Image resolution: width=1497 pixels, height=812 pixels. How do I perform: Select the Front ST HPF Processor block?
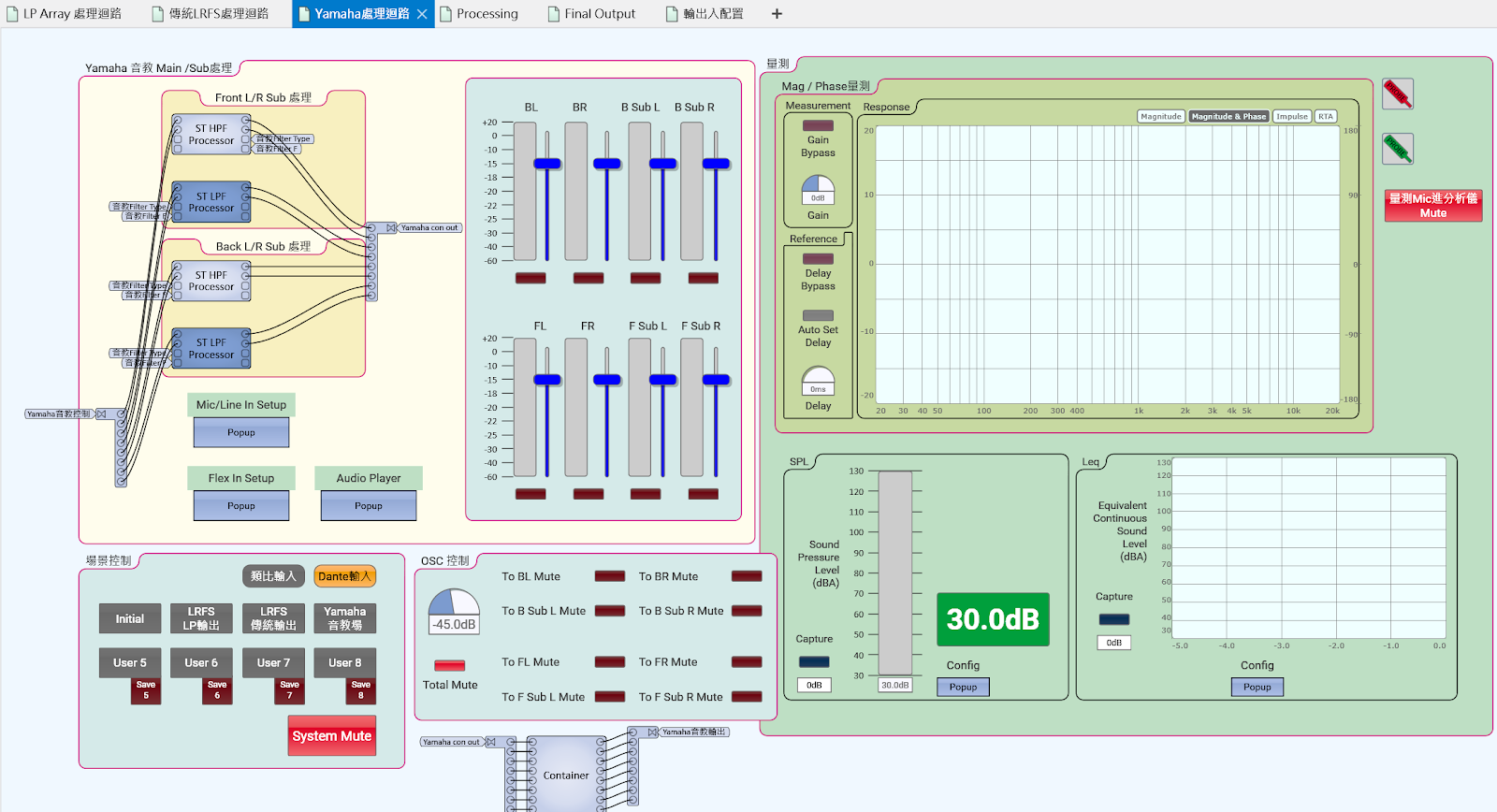(x=211, y=135)
